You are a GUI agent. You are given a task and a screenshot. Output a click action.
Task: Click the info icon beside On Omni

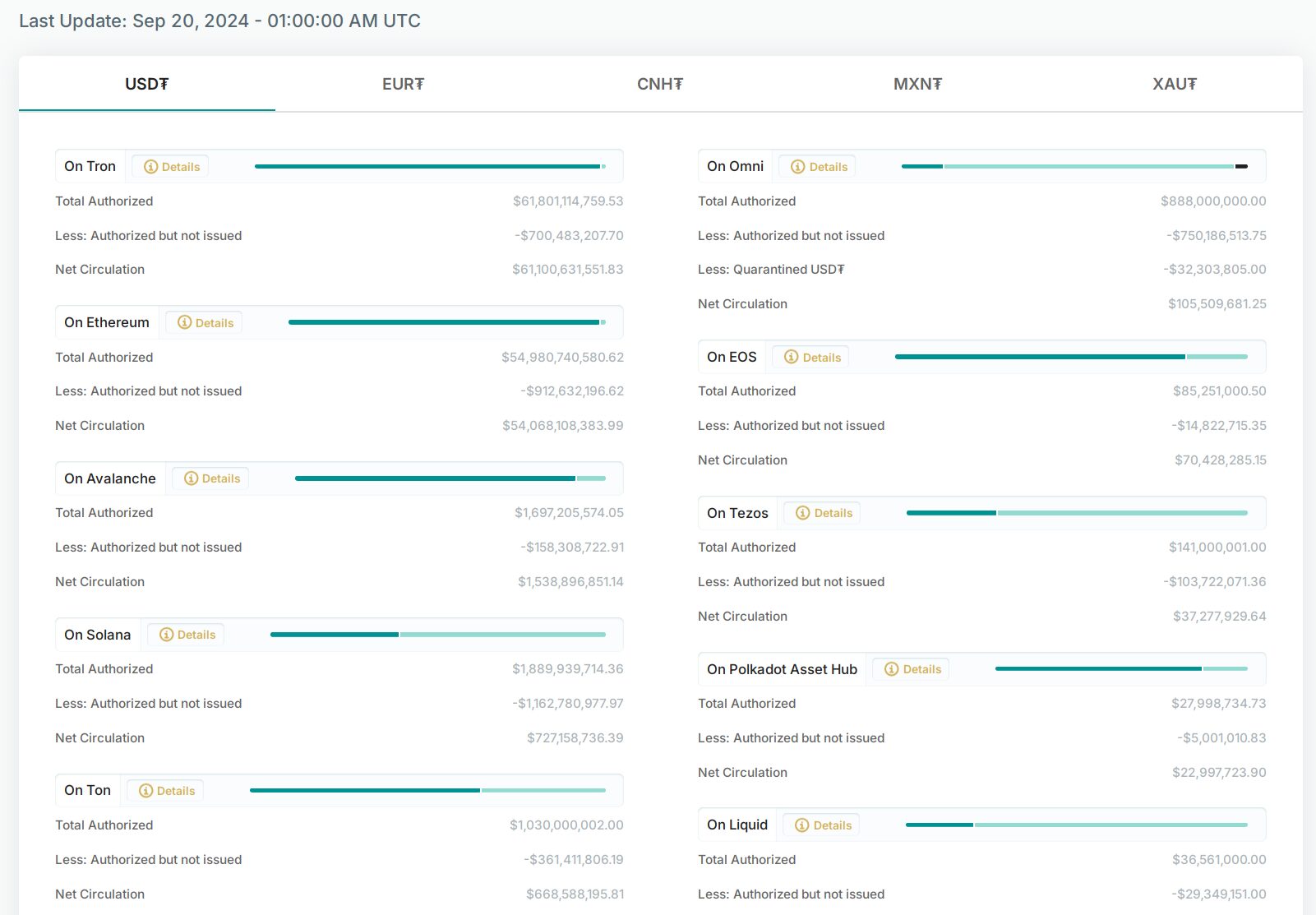tap(797, 167)
